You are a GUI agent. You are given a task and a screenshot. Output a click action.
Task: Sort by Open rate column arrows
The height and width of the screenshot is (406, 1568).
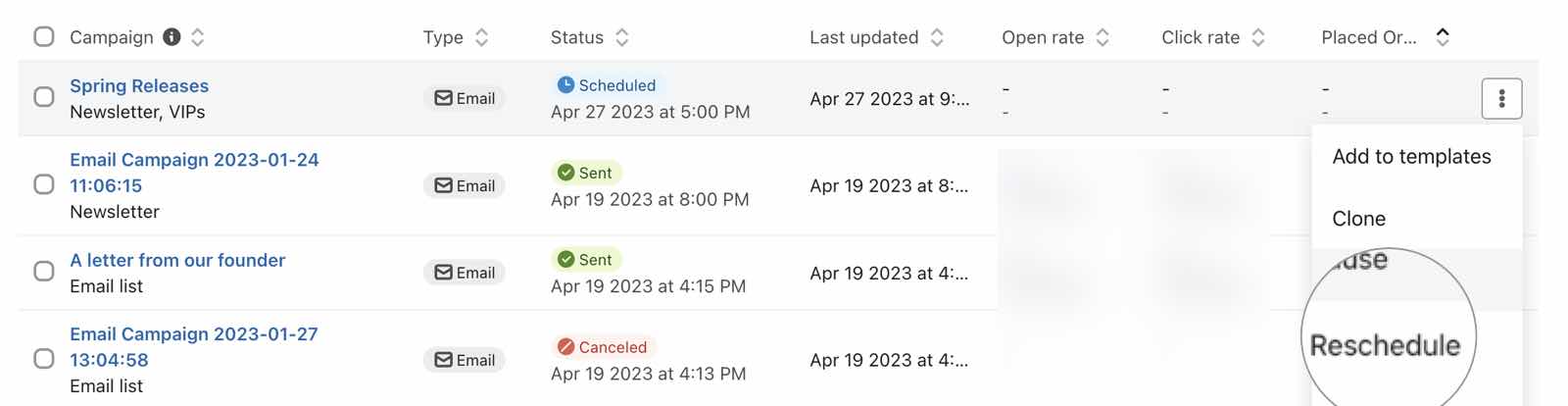pos(1102,37)
